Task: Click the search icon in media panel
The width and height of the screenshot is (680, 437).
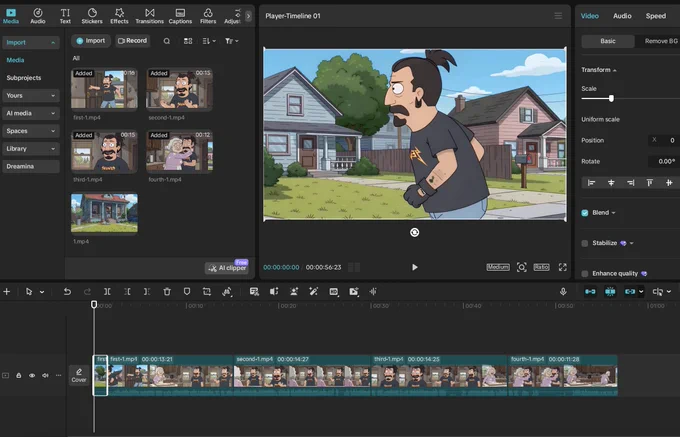Action: point(167,41)
